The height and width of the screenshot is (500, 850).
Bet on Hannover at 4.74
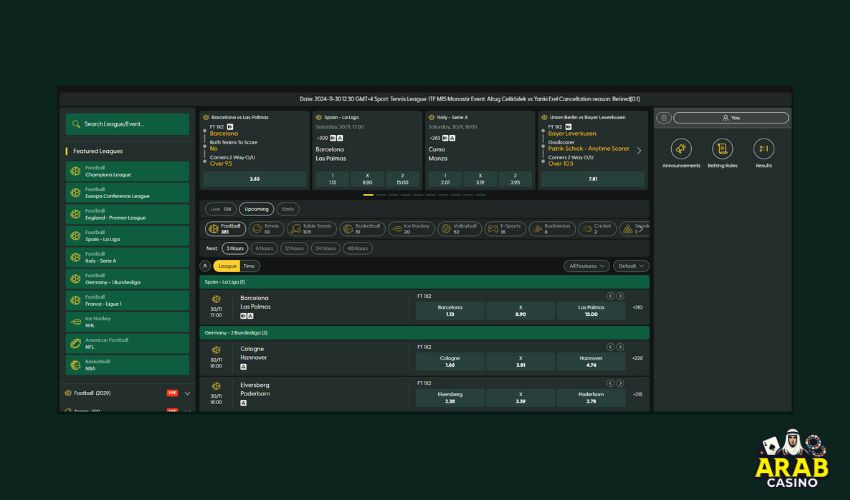coord(591,362)
